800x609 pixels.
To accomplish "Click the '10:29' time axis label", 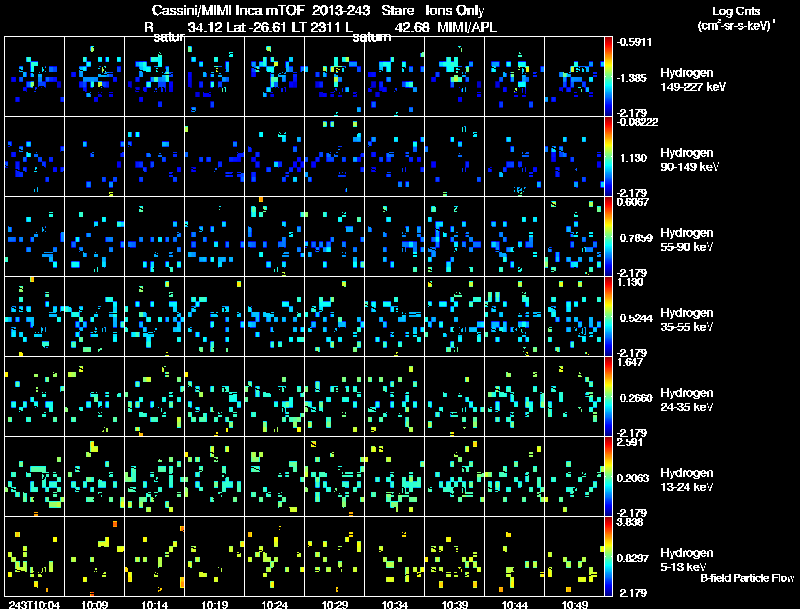I will pos(335,605).
